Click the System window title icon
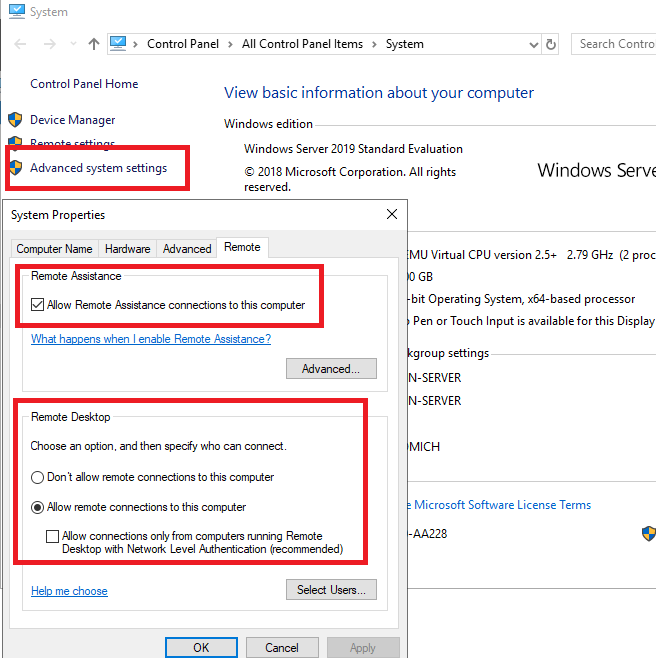Viewport: 656px width, 658px height. tap(17, 11)
